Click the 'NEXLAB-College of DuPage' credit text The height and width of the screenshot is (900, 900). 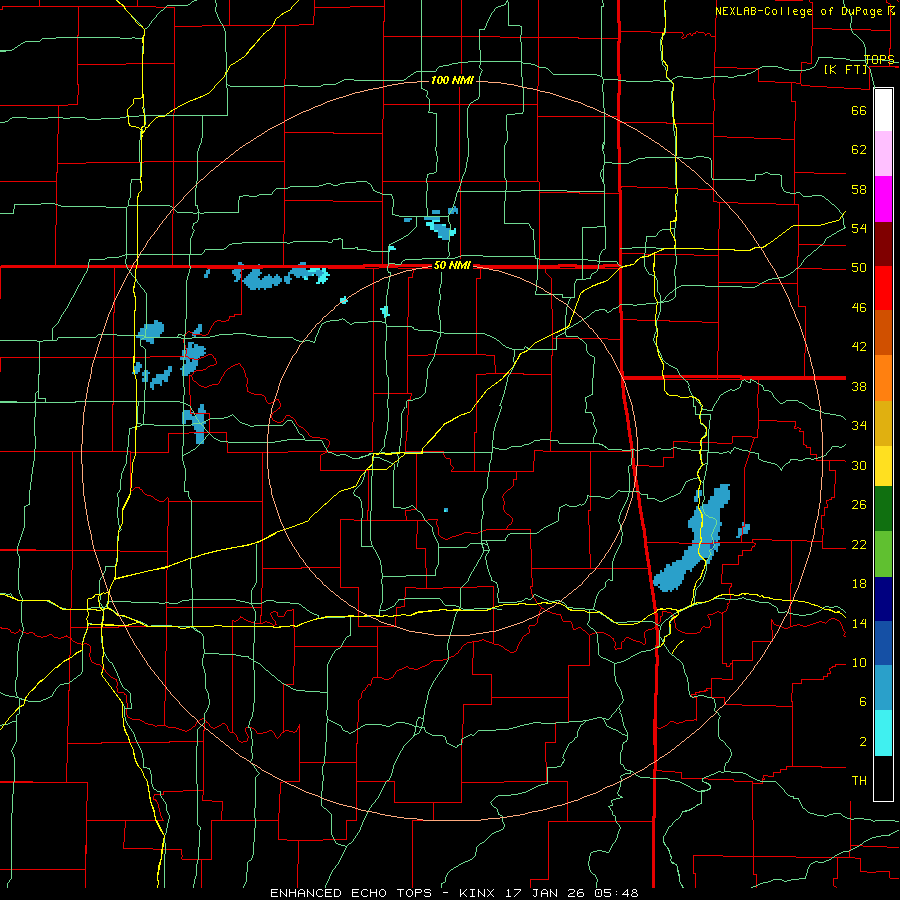coord(800,11)
